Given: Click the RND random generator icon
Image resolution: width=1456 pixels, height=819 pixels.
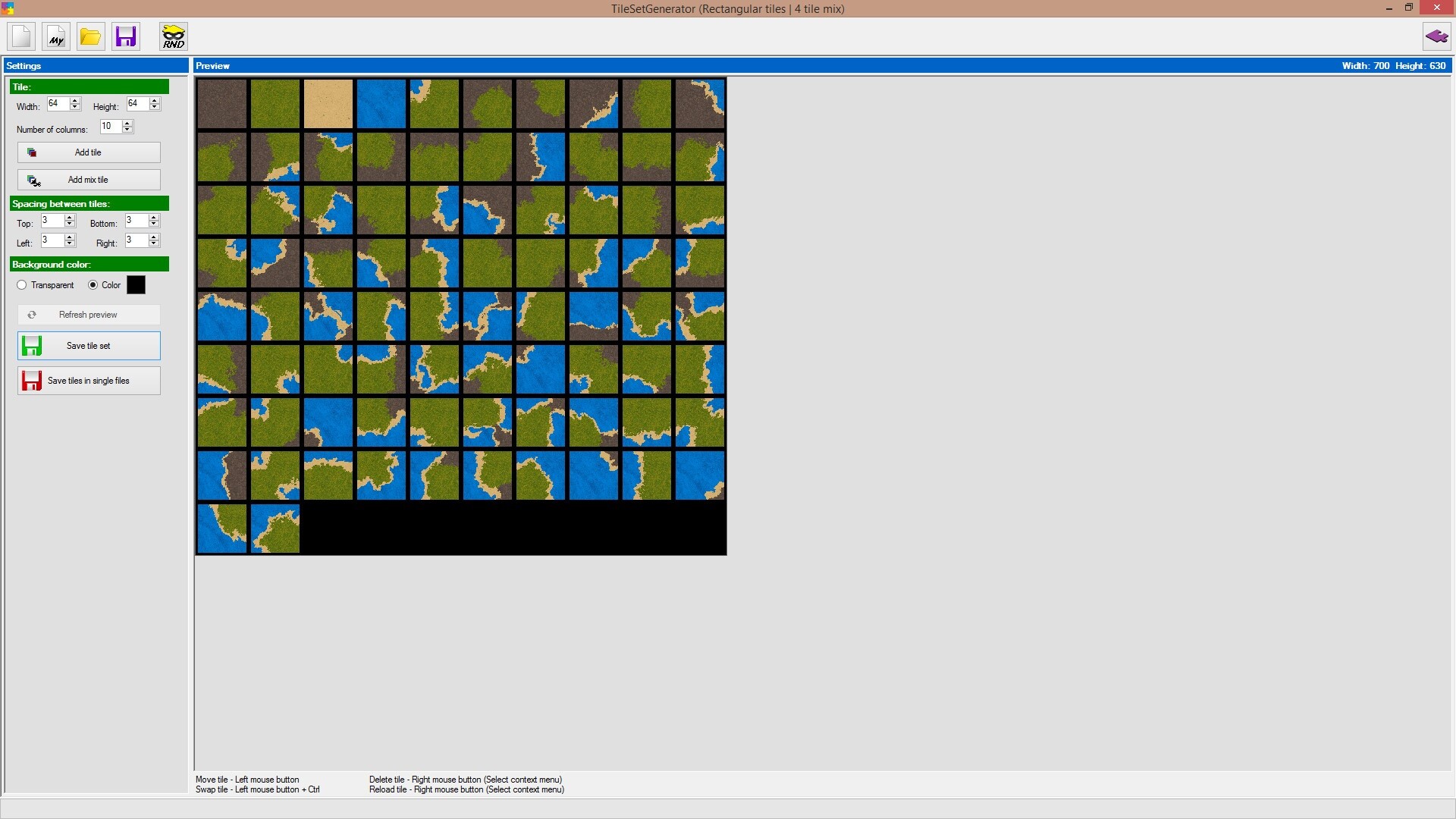Looking at the screenshot, I should 174,36.
